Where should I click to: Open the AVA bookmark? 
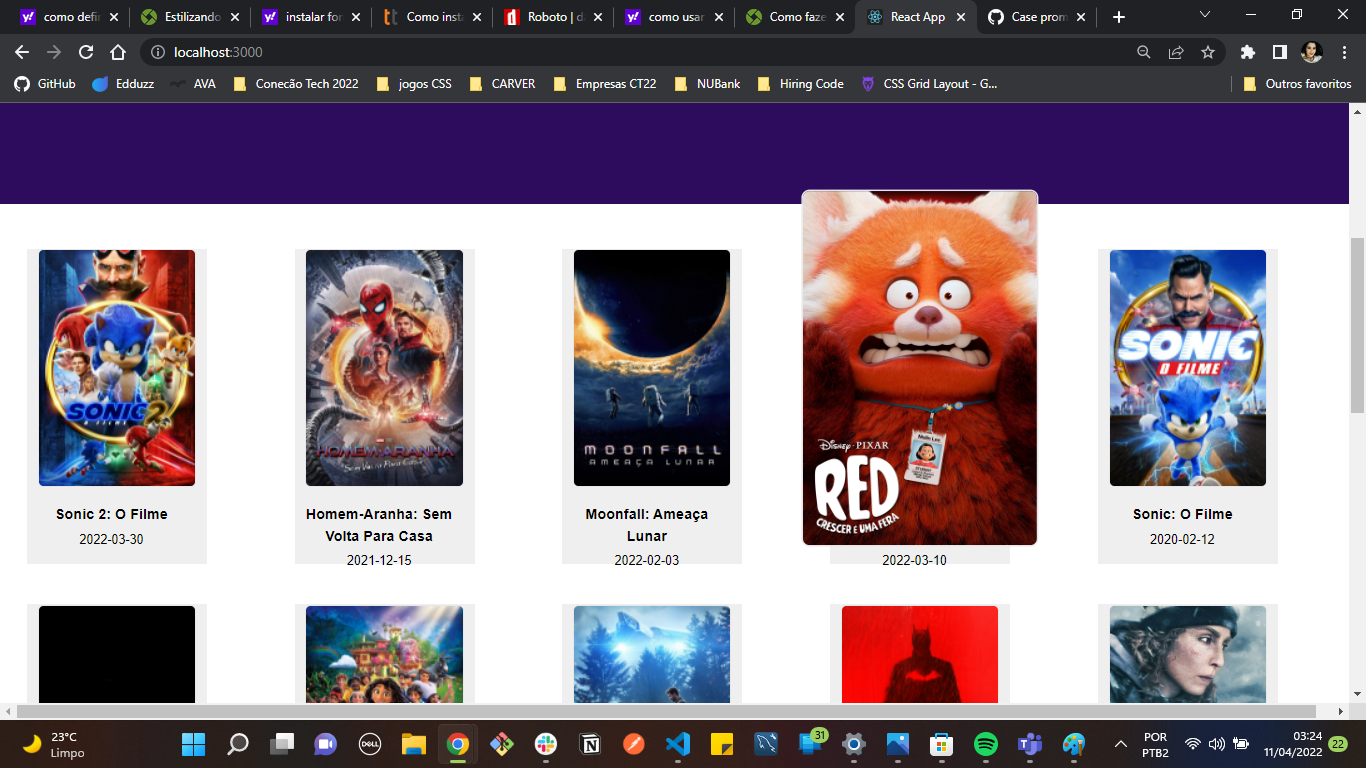tap(192, 84)
